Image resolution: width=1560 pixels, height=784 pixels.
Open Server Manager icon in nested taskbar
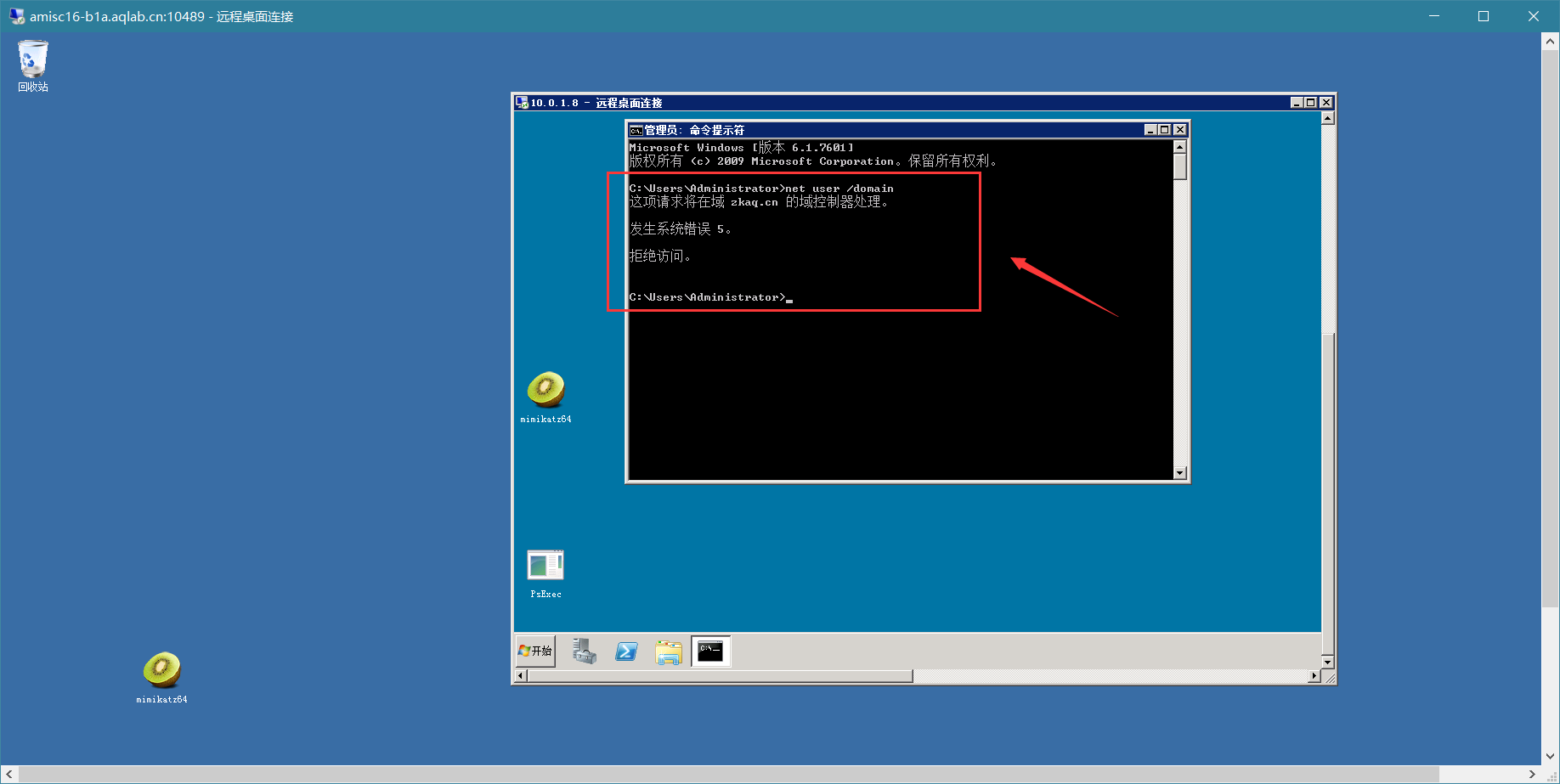584,651
